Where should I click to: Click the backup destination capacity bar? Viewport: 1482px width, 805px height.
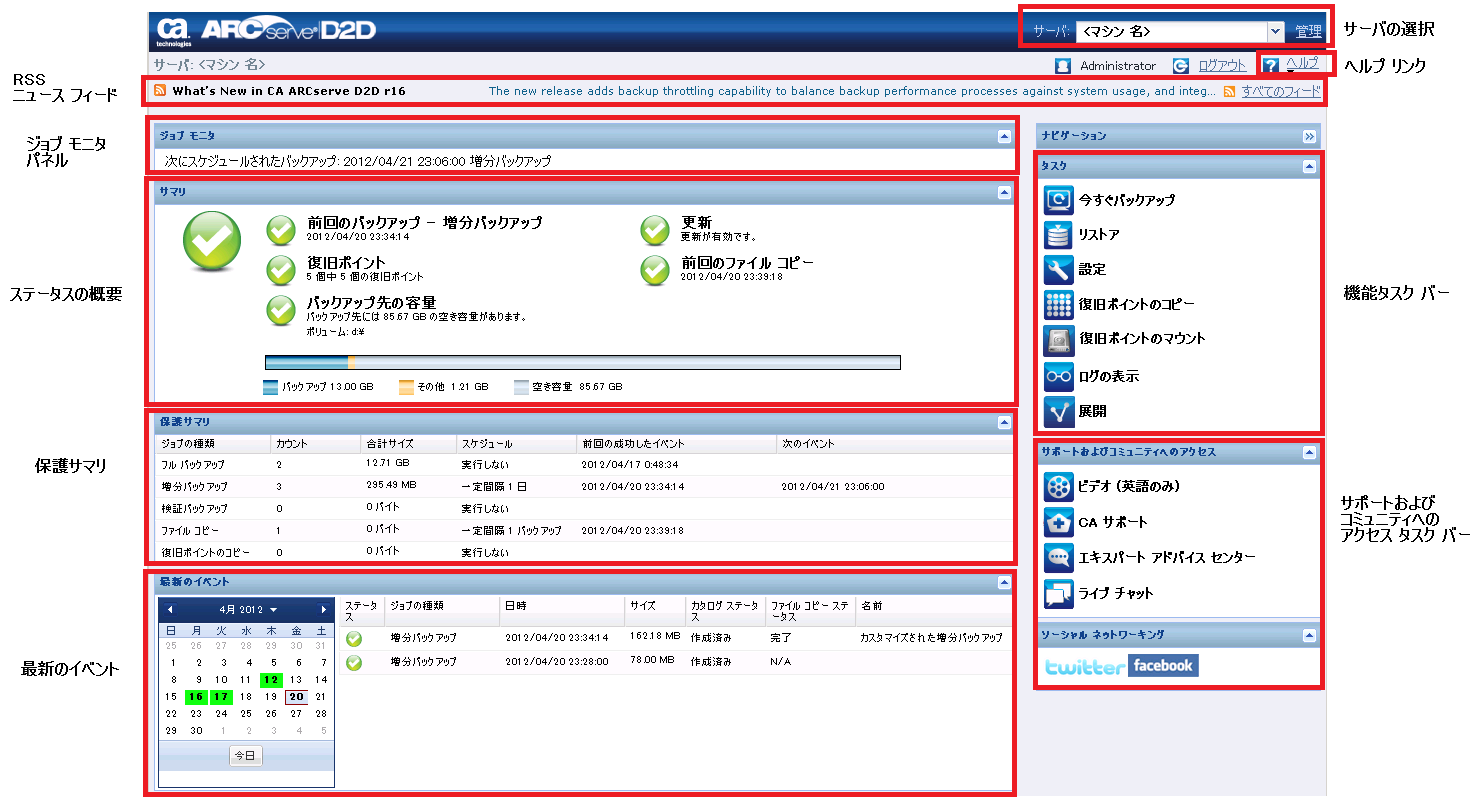click(x=580, y=362)
